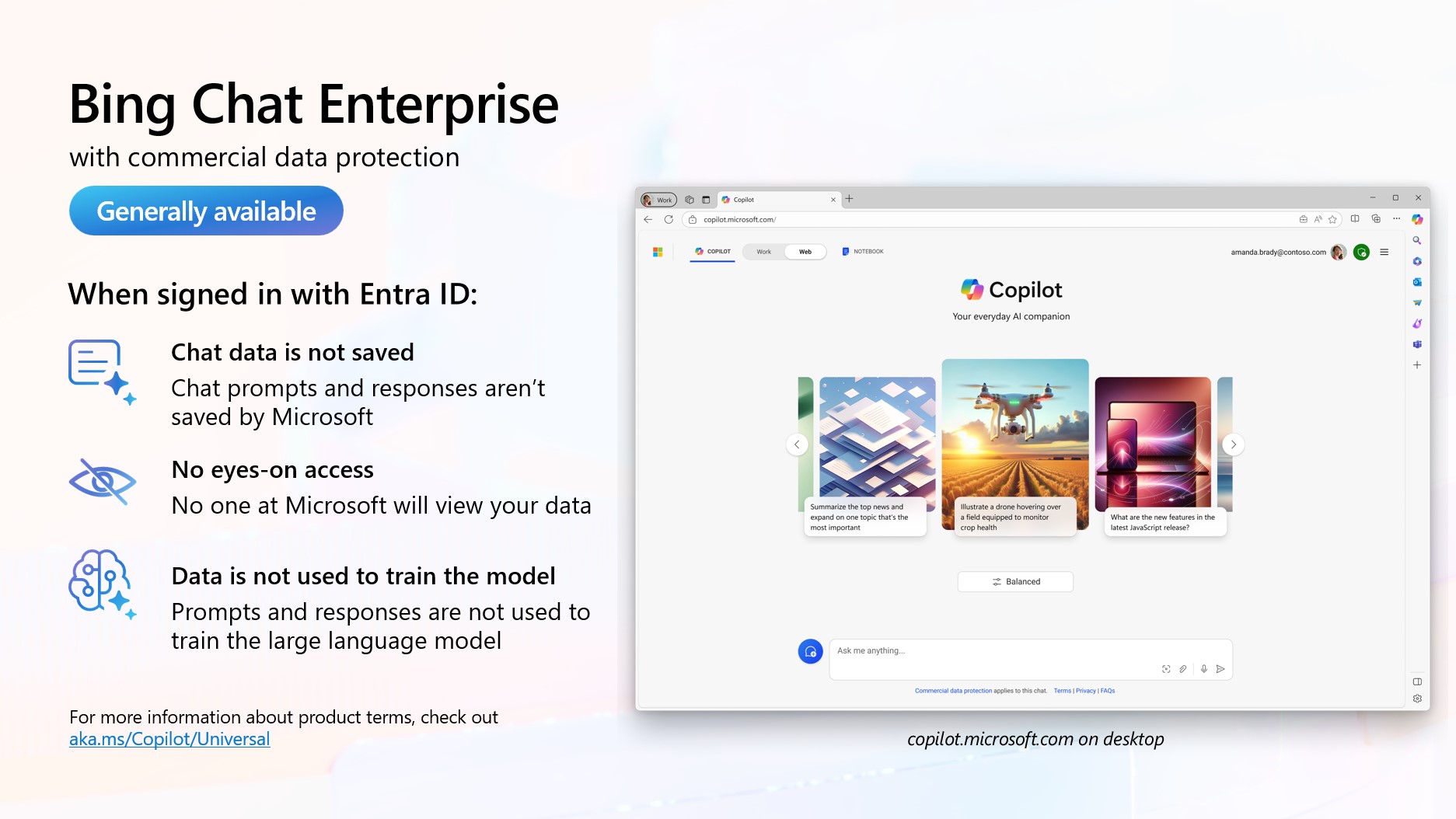Show the previous suggestion card
The height and width of the screenshot is (819, 1456).
coord(797,444)
